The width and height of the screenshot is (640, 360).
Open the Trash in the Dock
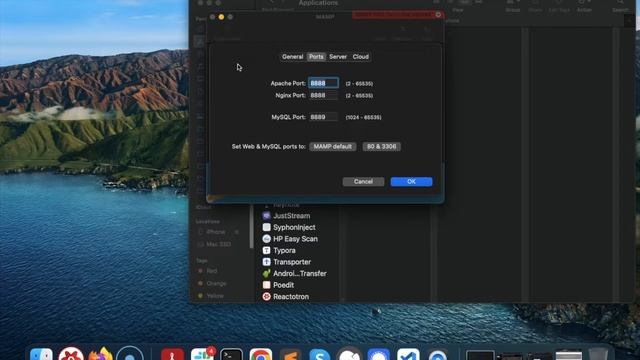point(598,354)
